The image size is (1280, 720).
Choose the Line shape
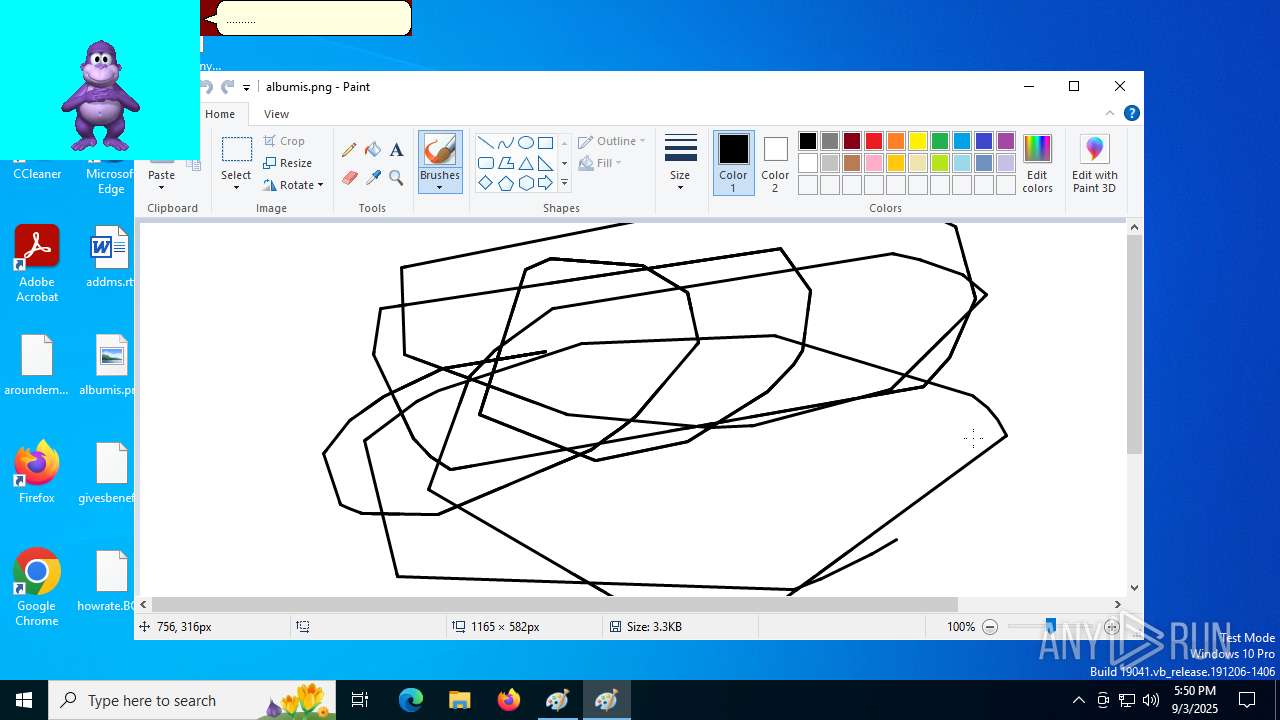click(485, 142)
